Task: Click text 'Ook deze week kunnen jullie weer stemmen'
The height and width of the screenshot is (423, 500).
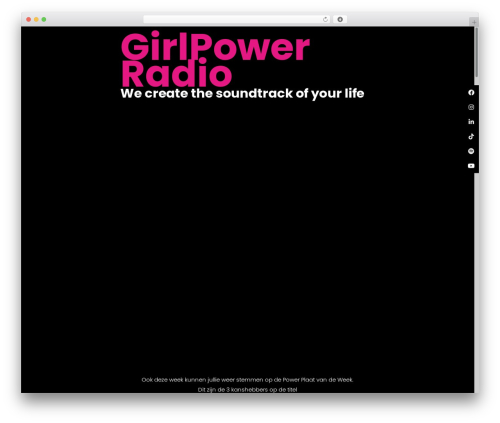Action: tap(203, 380)
